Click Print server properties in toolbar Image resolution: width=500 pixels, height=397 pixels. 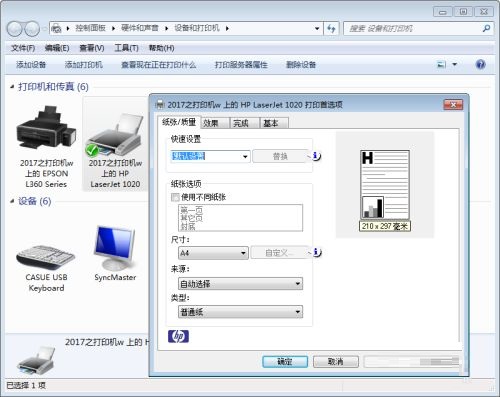[241, 65]
